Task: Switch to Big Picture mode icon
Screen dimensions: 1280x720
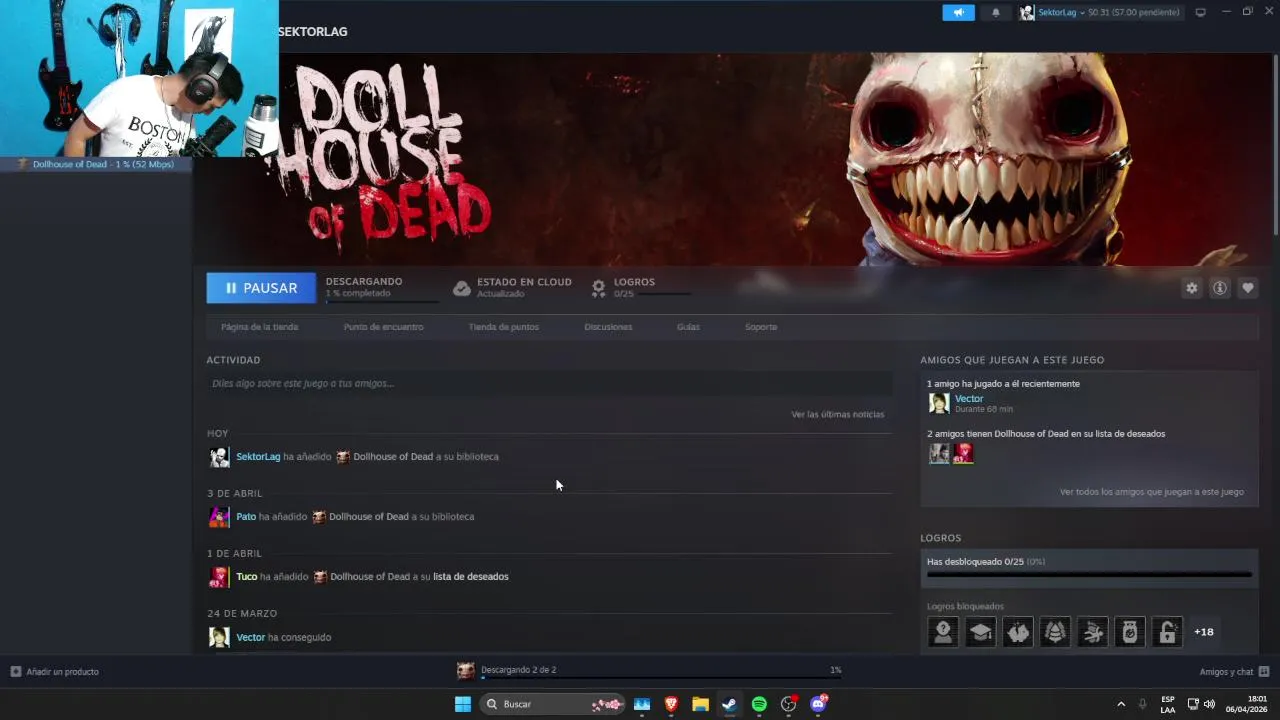Action: (1201, 12)
